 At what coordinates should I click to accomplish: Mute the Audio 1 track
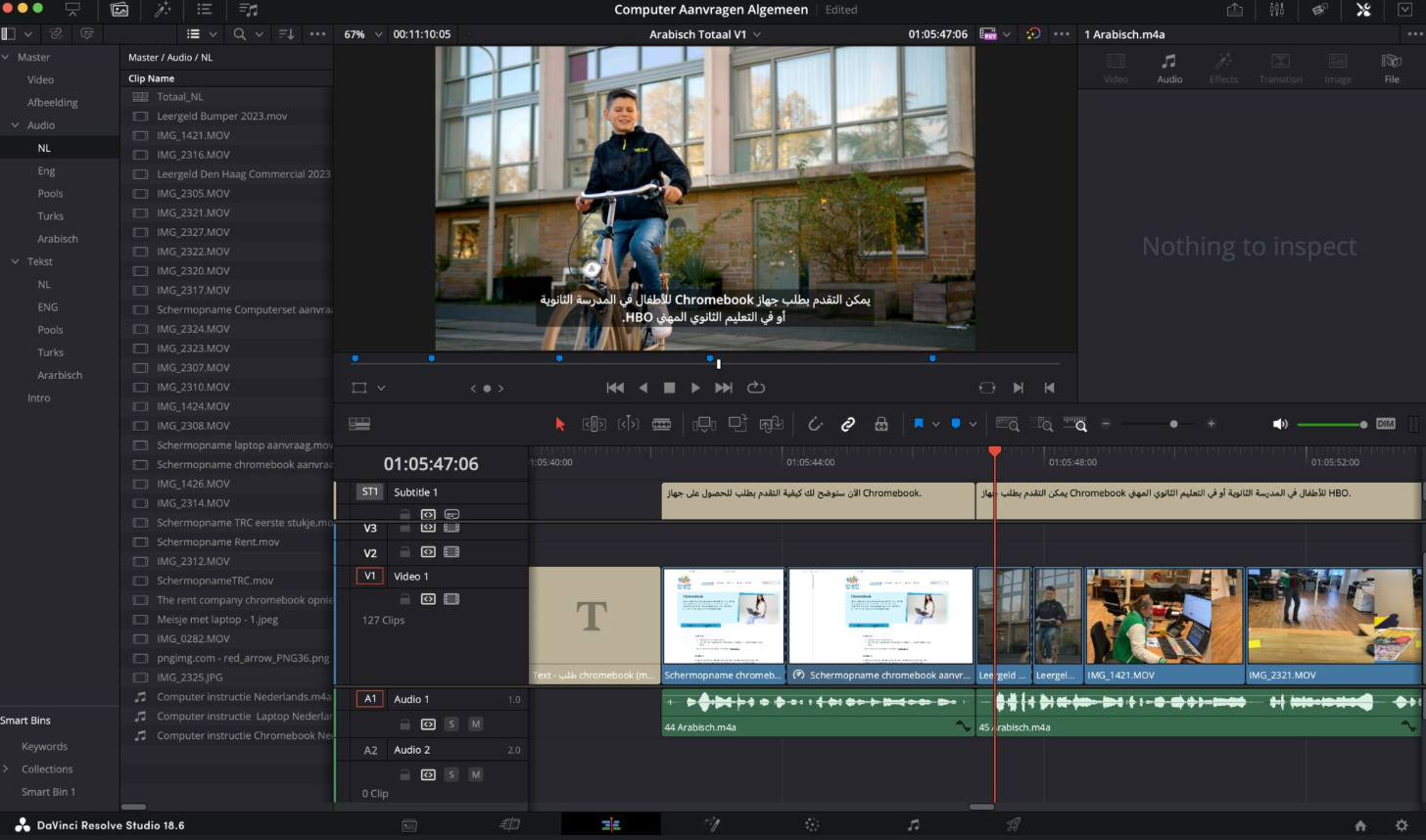tap(476, 724)
